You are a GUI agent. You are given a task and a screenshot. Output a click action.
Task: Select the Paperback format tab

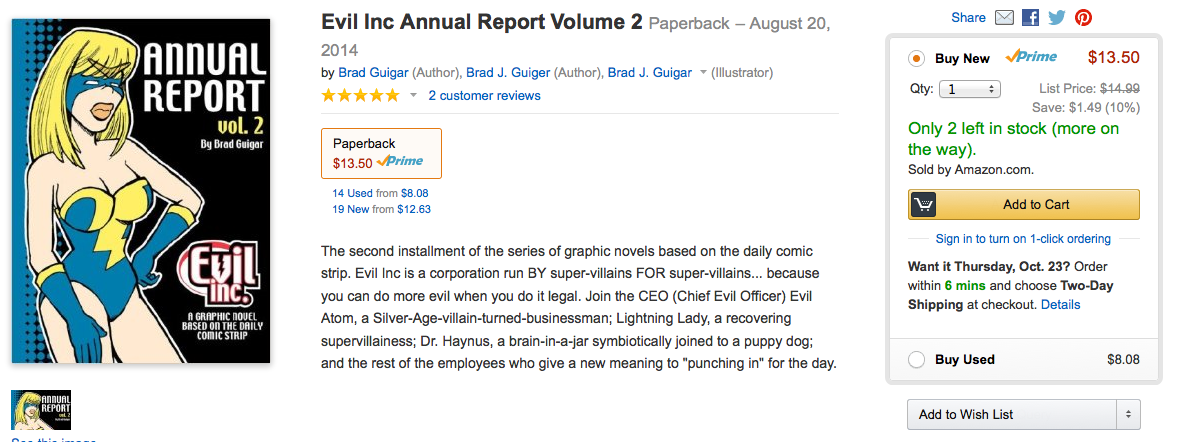coord(381,153)
